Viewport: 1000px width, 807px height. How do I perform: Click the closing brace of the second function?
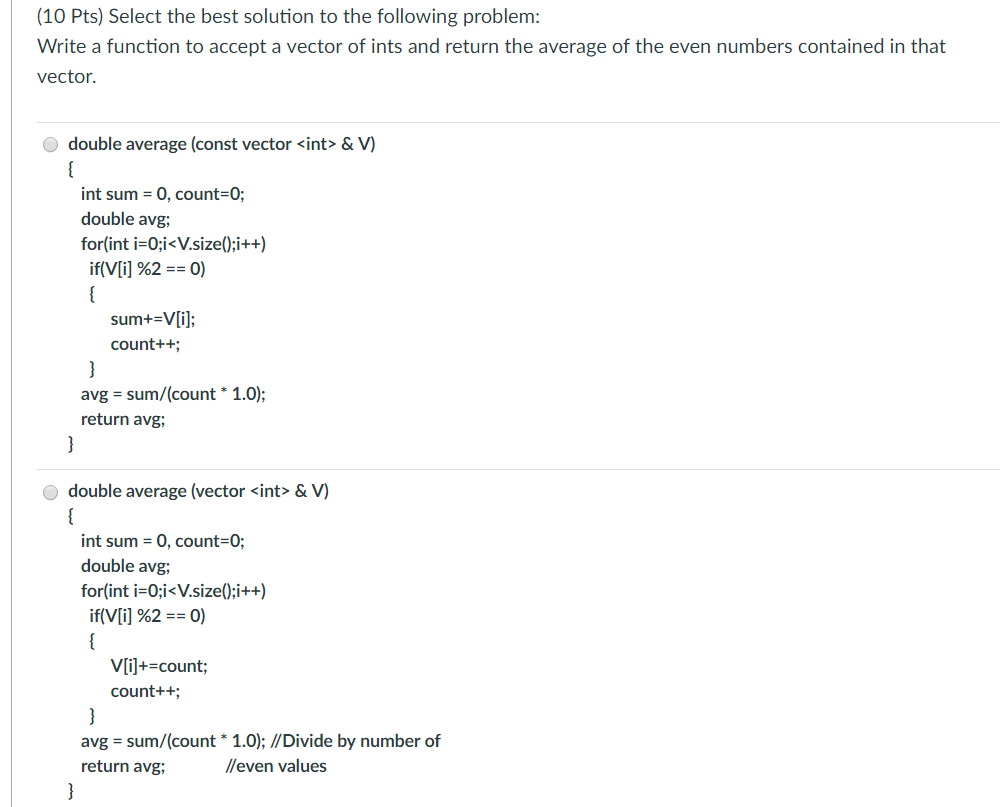(69, 789)
